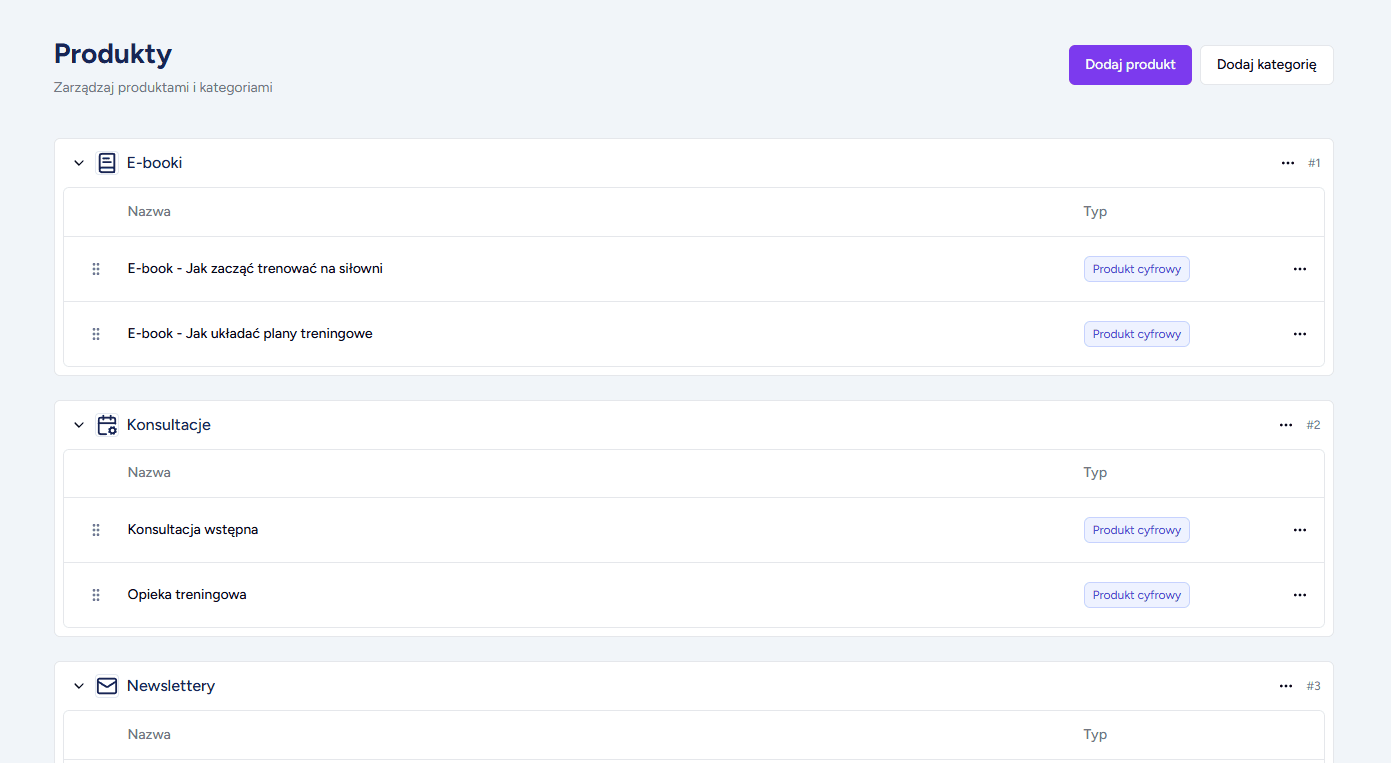
Task: Open the Newslettery category three-dot menu
Action: pos(1286,686)
